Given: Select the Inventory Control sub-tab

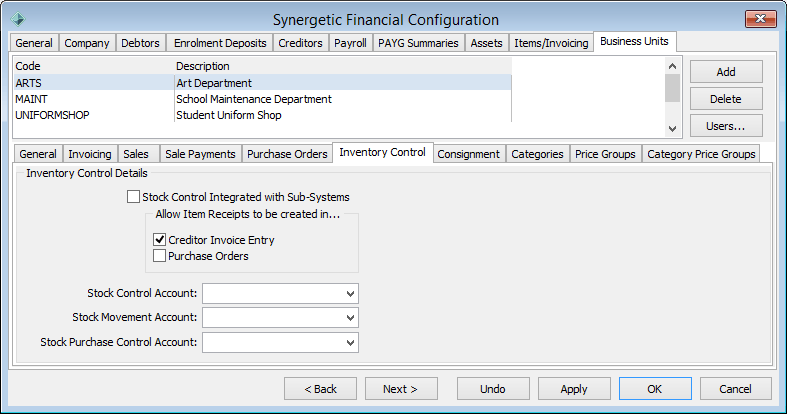Looking at the screenshot, I should click(x=382, y=152).
